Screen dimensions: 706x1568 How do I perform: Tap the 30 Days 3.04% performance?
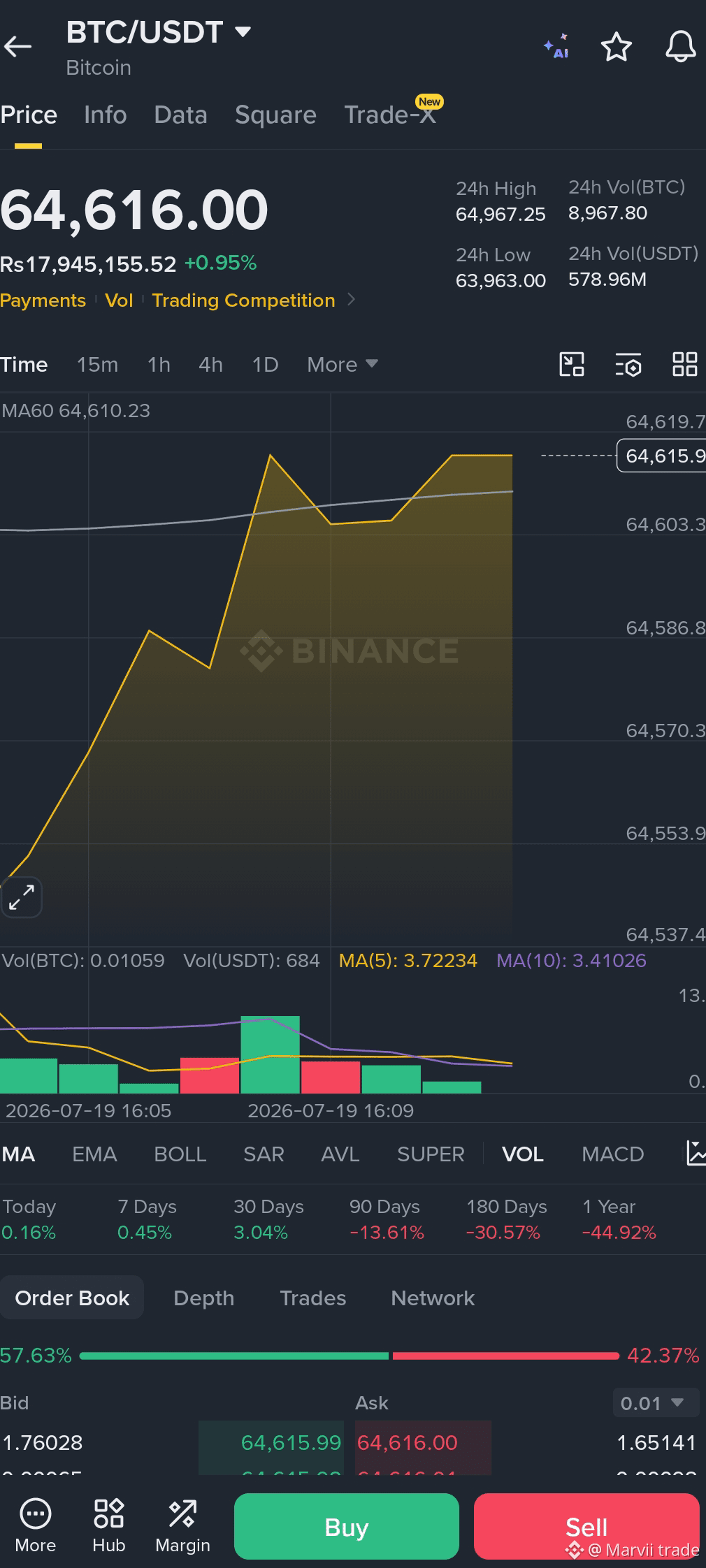click(x=268, y=1219)
